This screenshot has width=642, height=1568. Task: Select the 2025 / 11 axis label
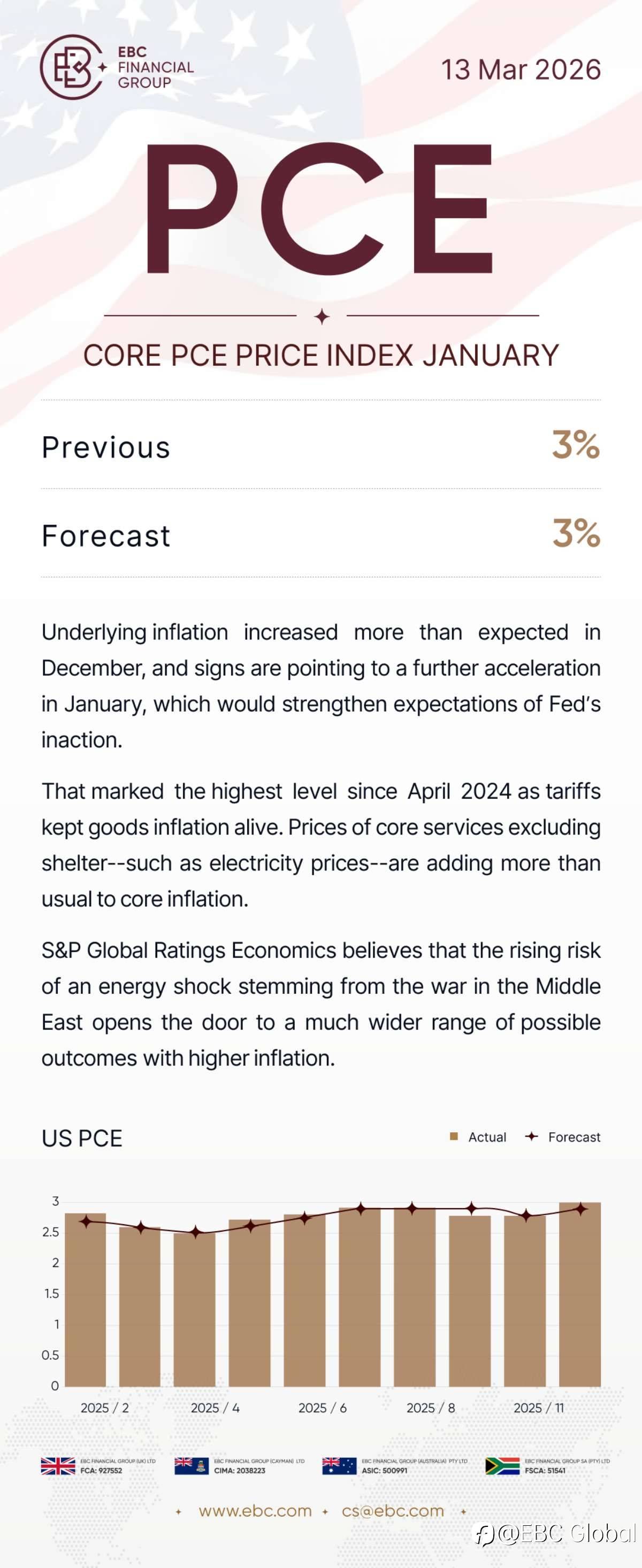(538, 1408)
